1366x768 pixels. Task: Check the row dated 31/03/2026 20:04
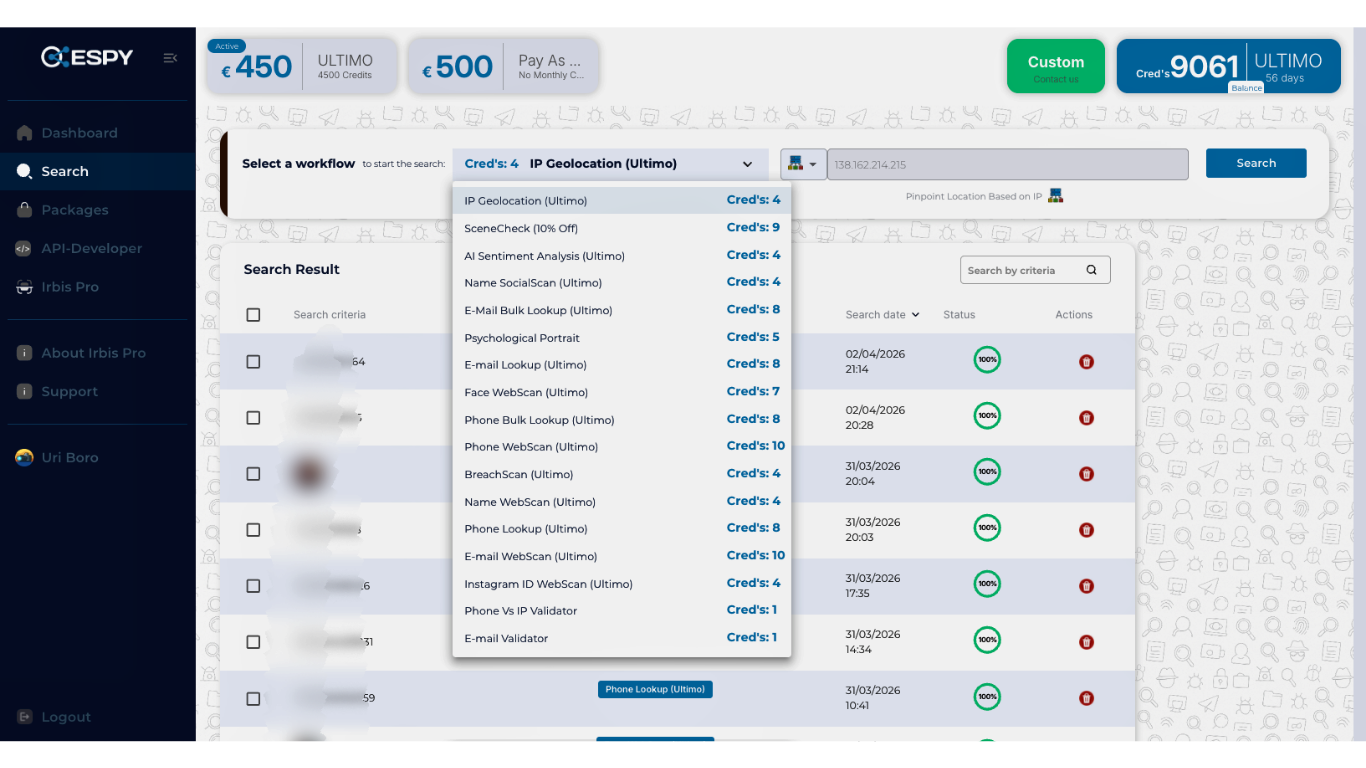point(253,474)
